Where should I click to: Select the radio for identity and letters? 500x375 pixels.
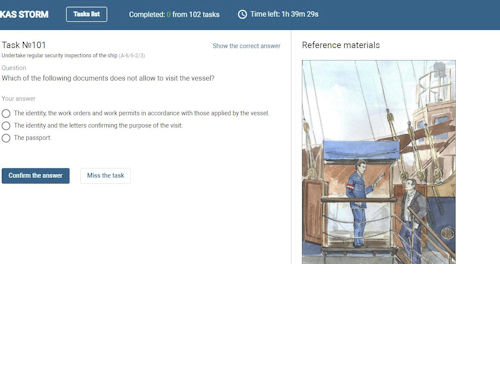6,126
